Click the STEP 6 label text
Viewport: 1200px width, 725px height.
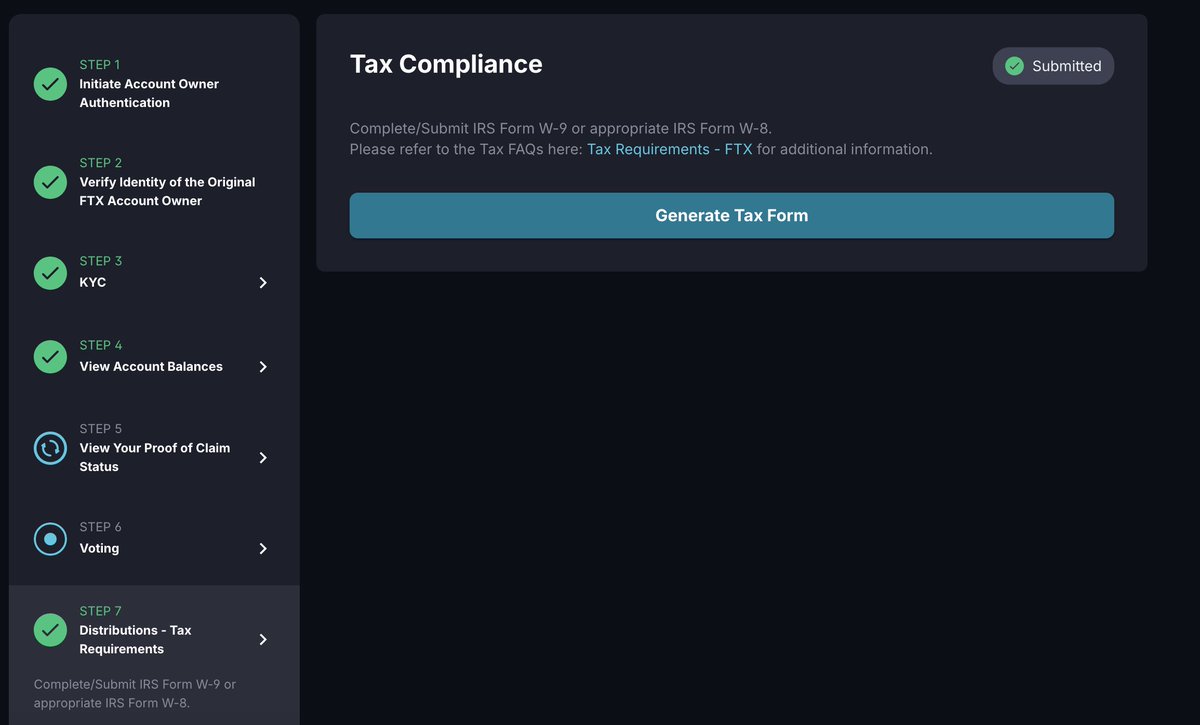pyautogui.click(x=101, y=527)
